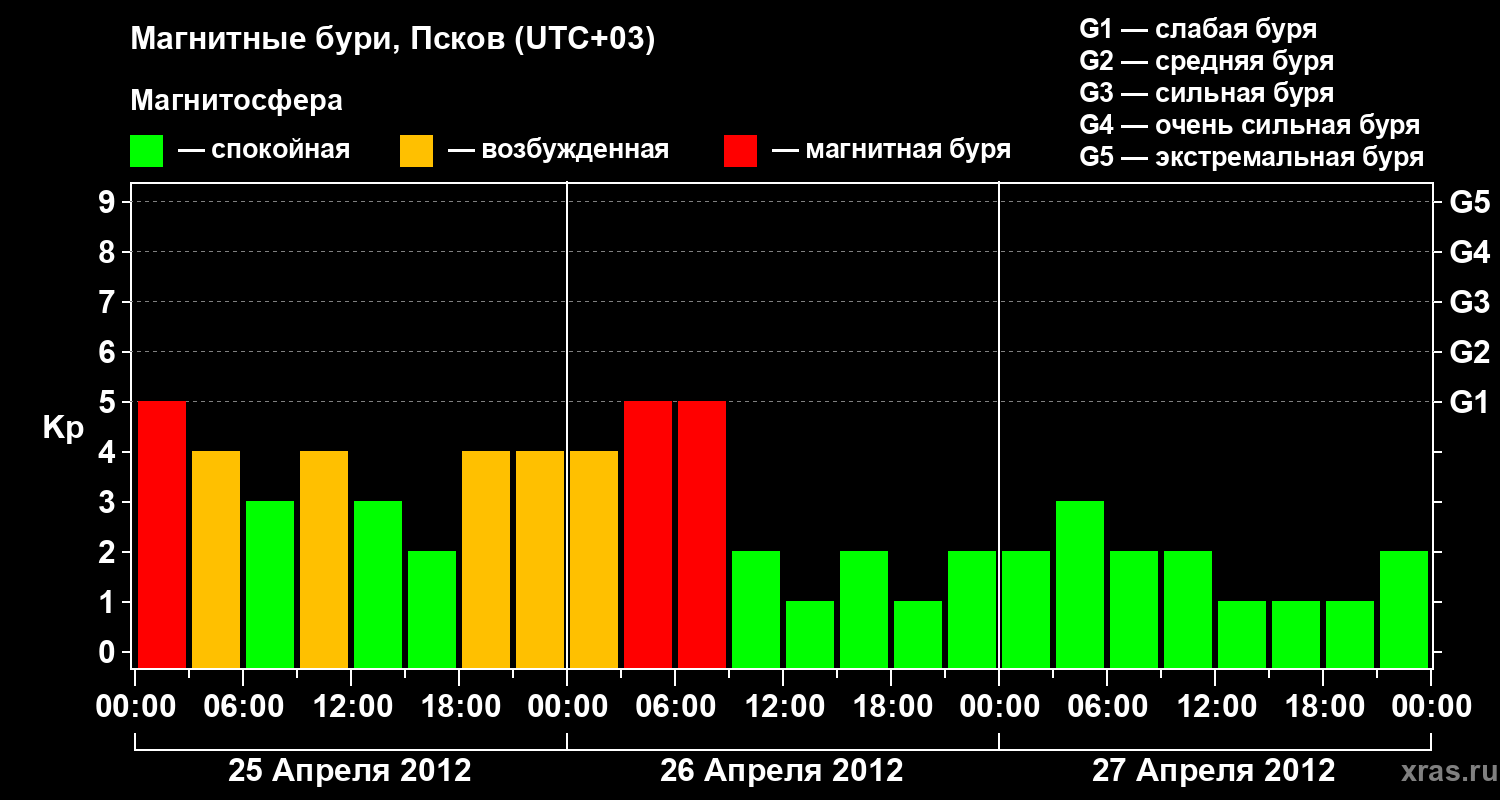This screenshot has height=800, width=1500.
Task: Click the green 00:00–03:00 bar on 27 April
Action: (1026, 609)
